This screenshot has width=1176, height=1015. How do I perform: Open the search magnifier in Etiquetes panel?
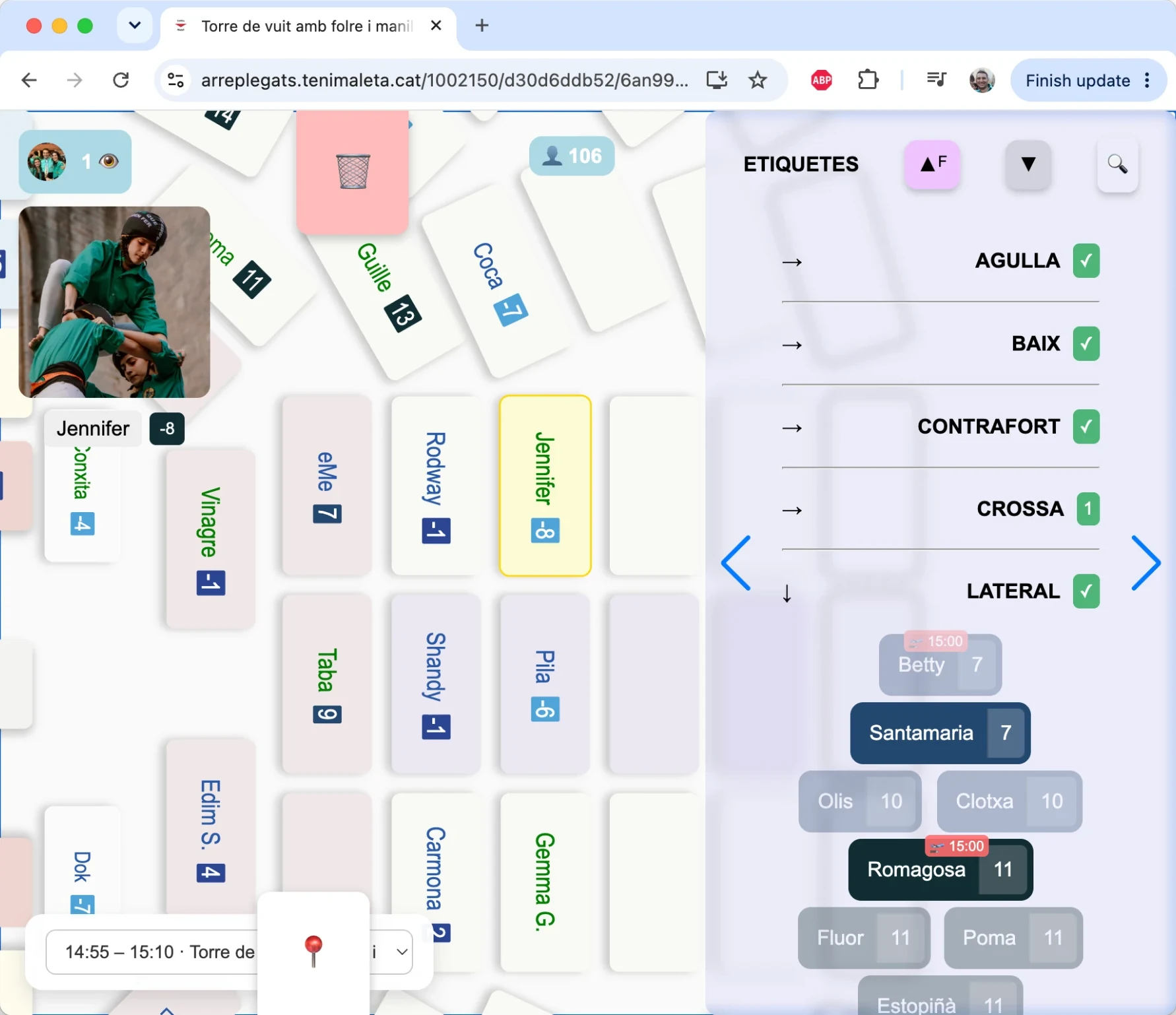pos(1117,164)
